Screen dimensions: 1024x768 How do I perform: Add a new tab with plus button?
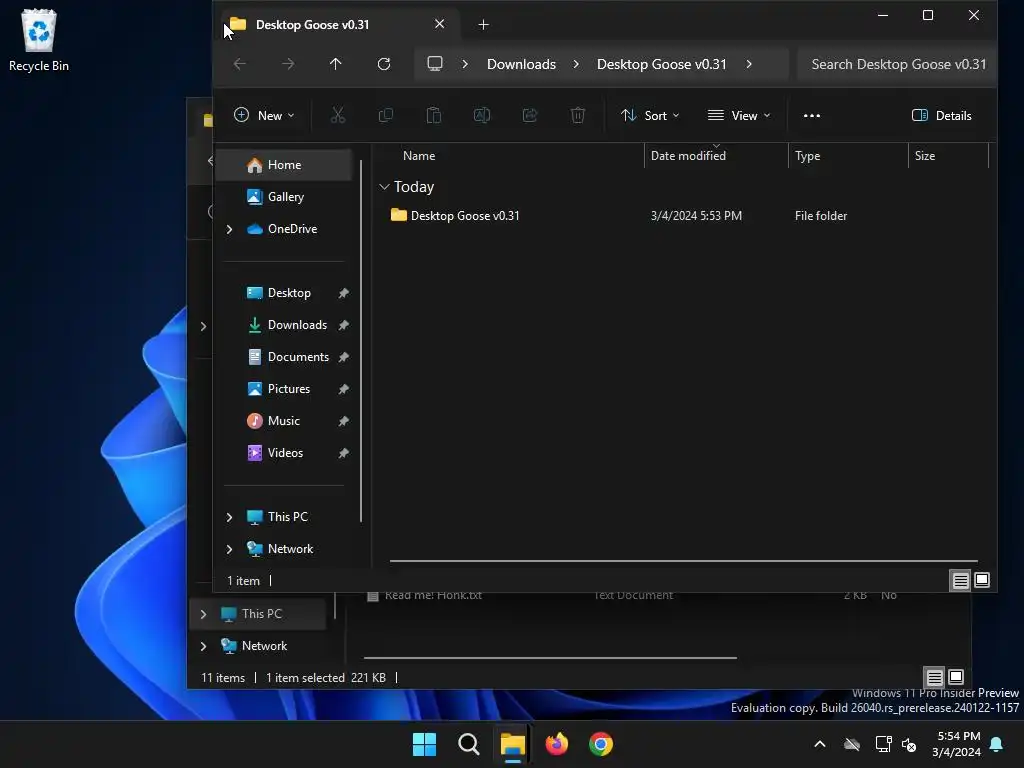[x=483, y=25]
